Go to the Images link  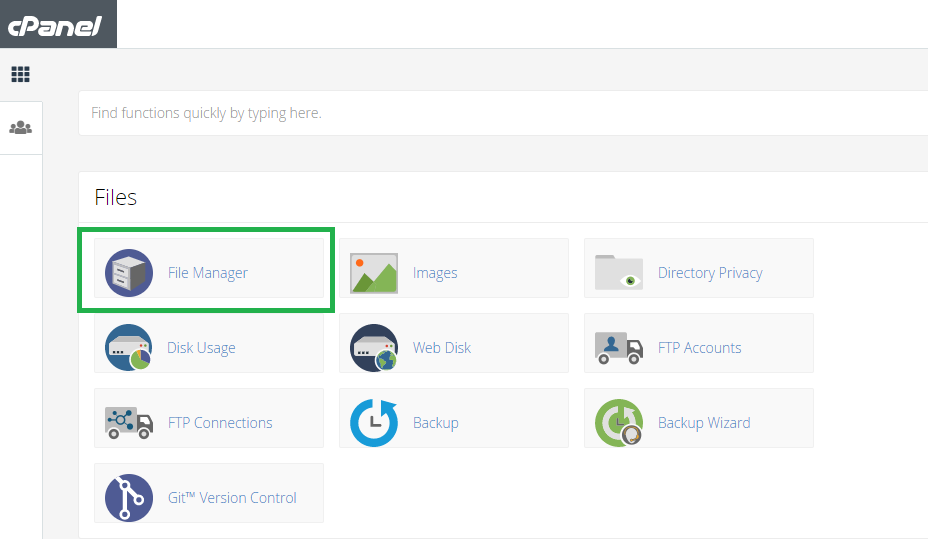(x=435, y=273)
